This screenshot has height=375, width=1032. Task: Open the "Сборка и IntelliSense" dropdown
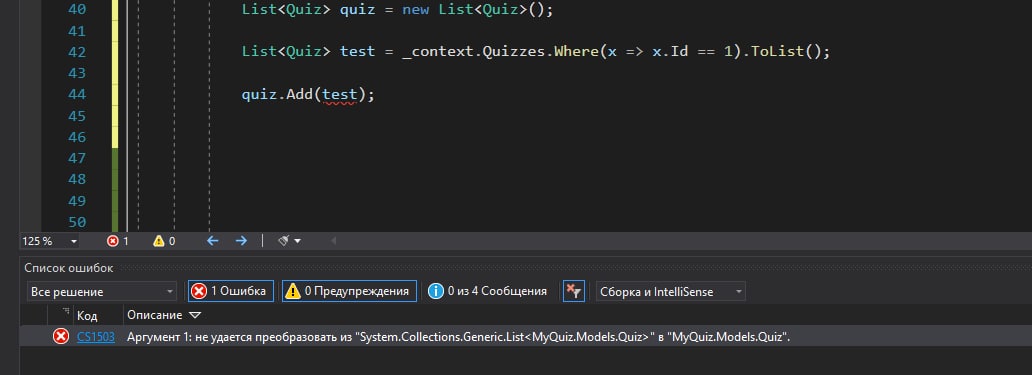point(671,291)
